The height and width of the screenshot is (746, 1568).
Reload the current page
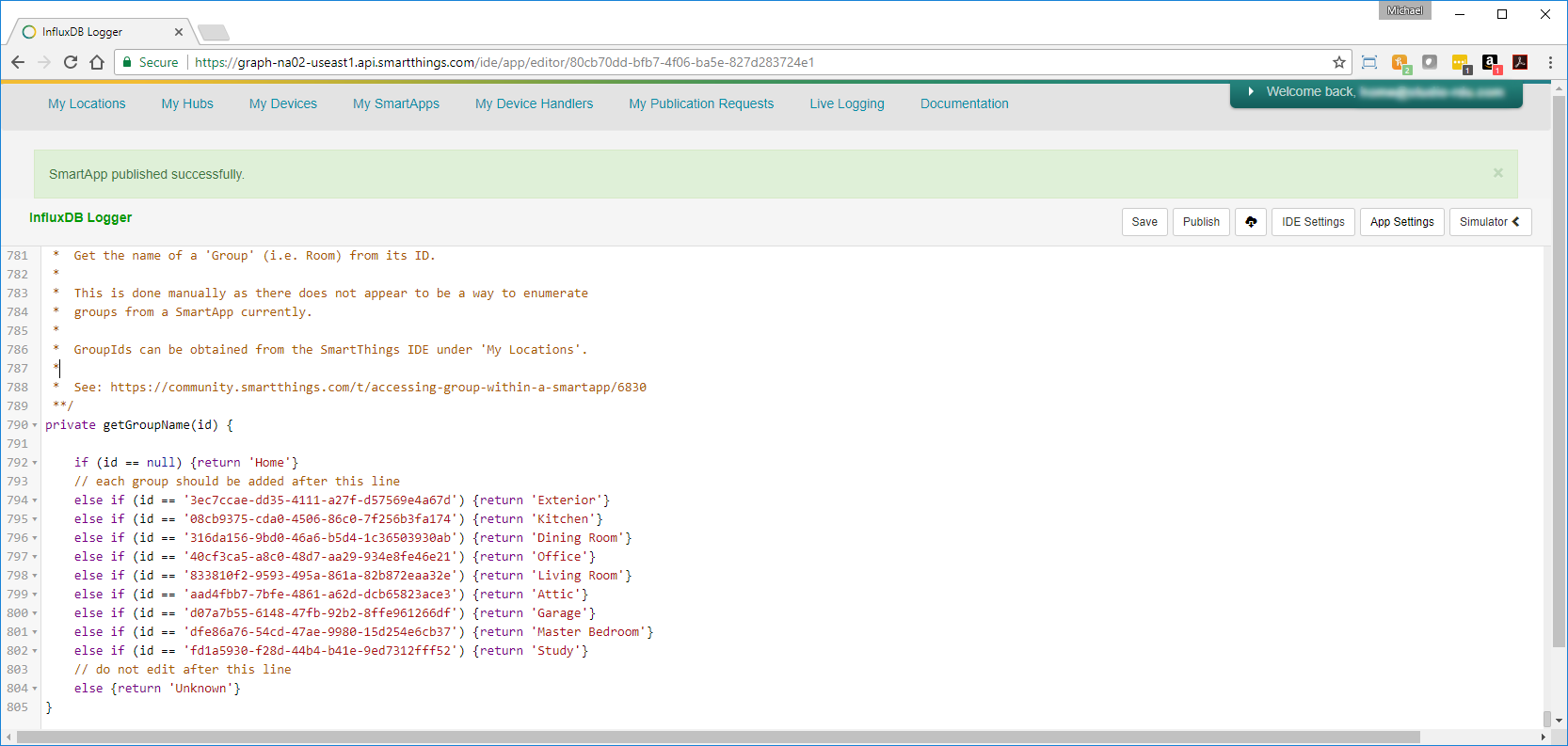[x=71, y=62]
